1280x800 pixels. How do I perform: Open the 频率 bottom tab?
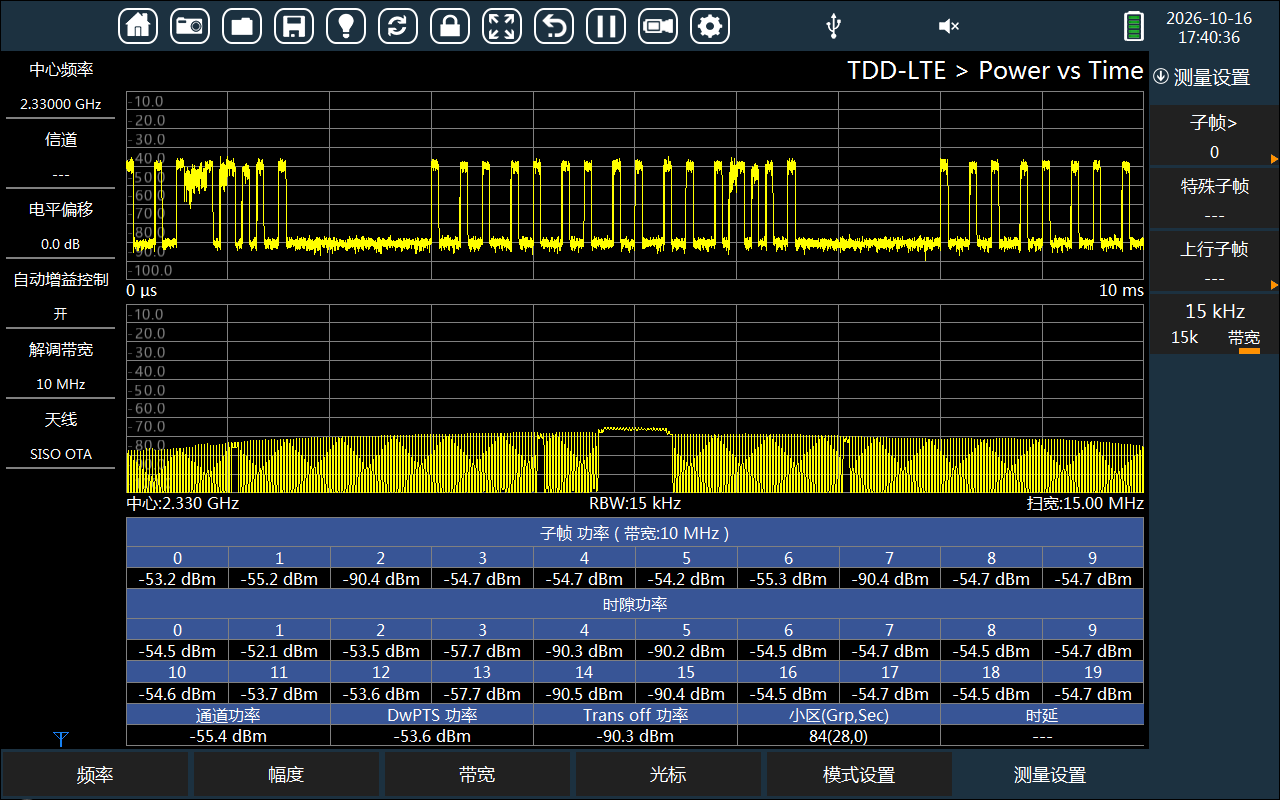[95, 775]
